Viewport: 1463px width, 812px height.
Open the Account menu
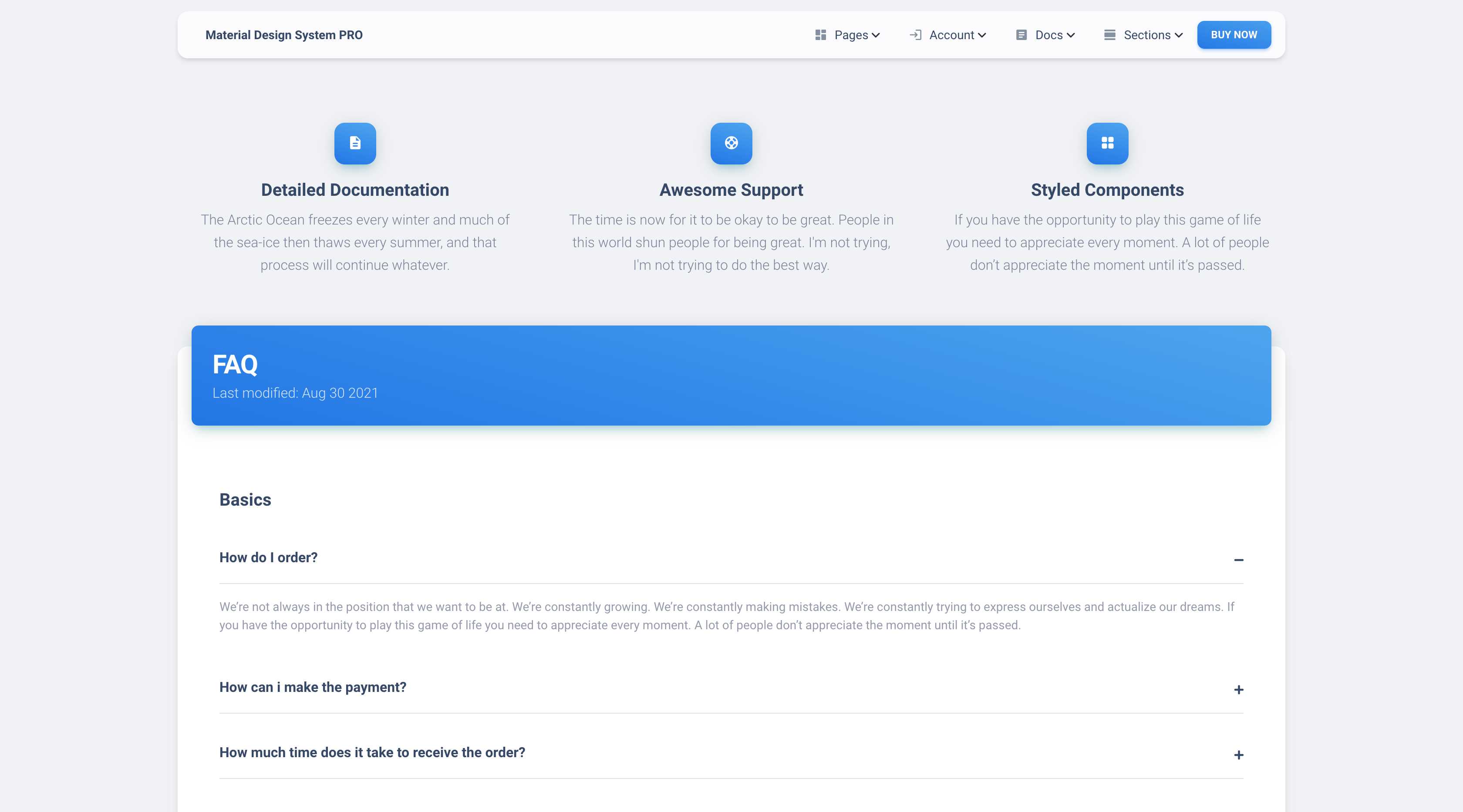[952, 35]
